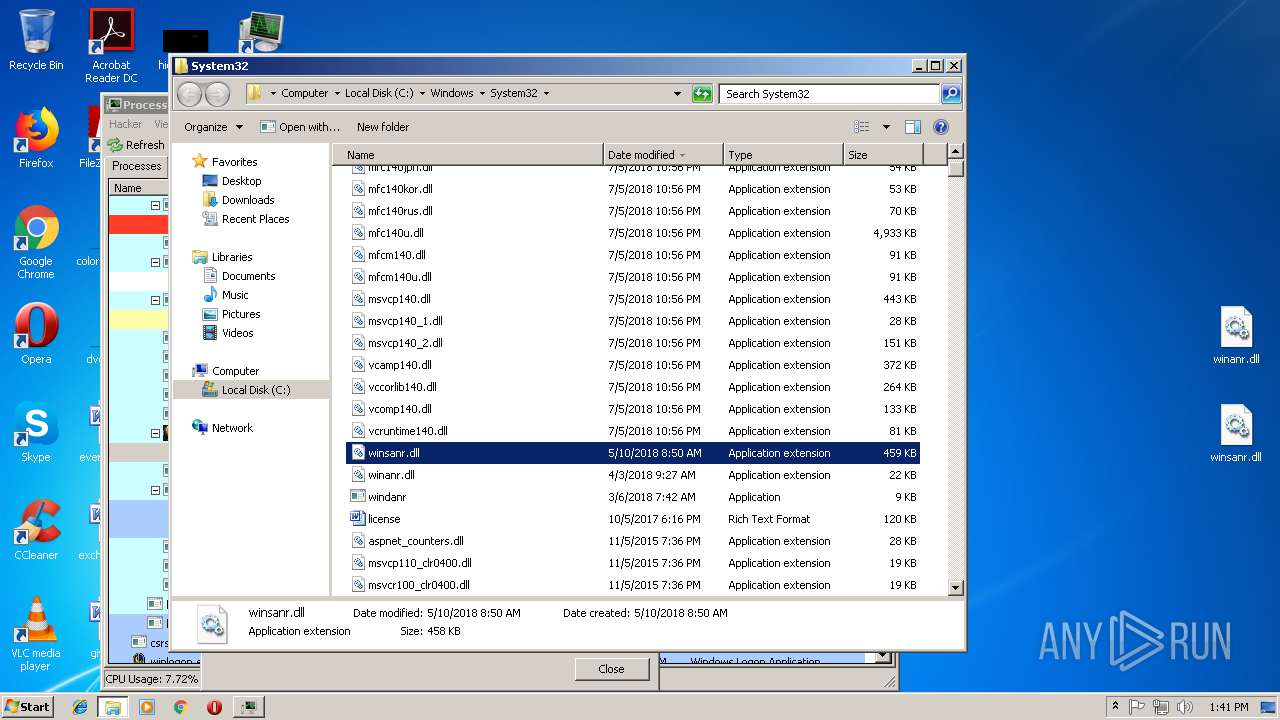Launch the Google Chrome desktop shortcut

tap(36, 243)
